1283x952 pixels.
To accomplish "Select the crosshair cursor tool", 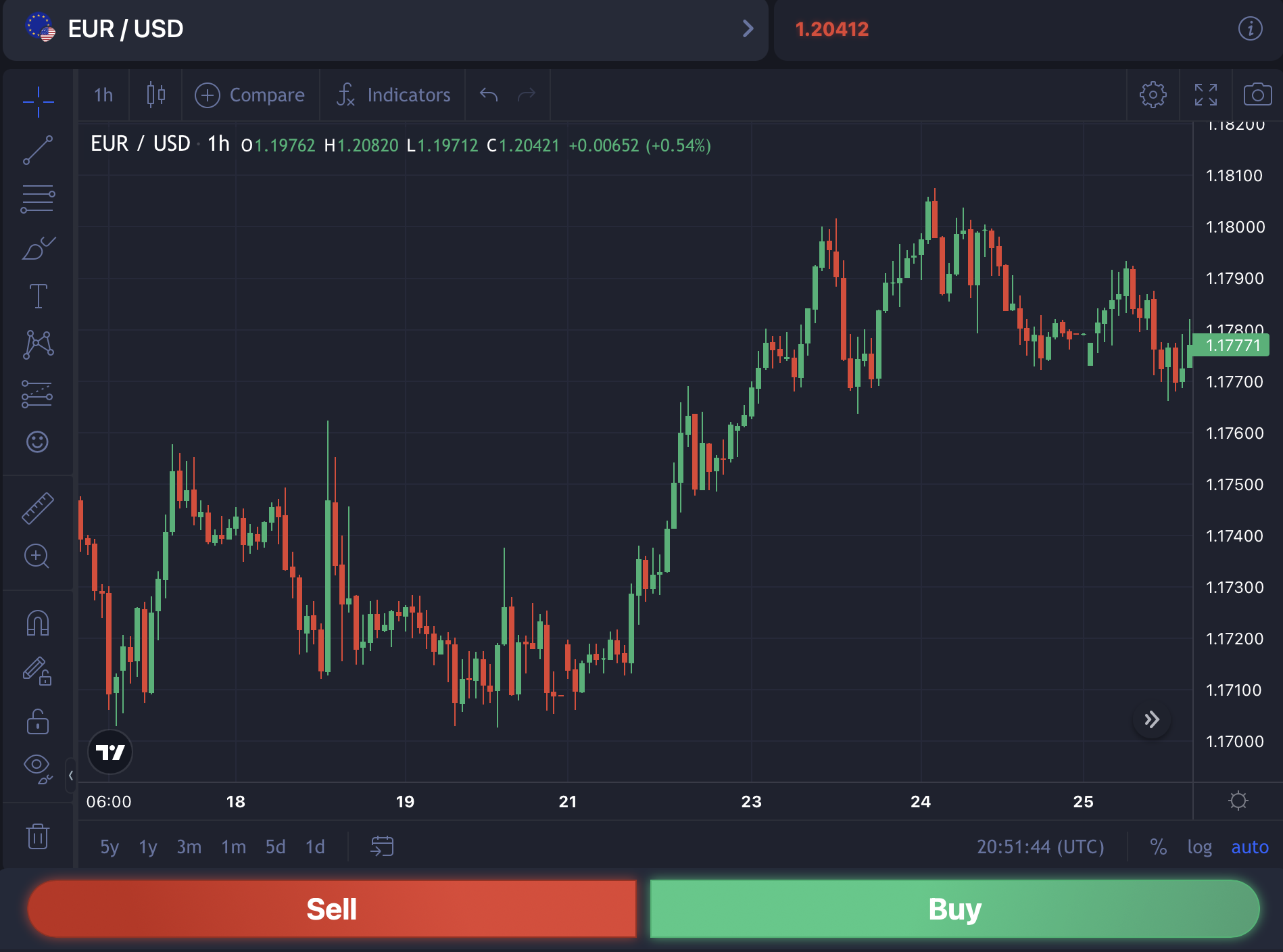I will pos(38,101).
